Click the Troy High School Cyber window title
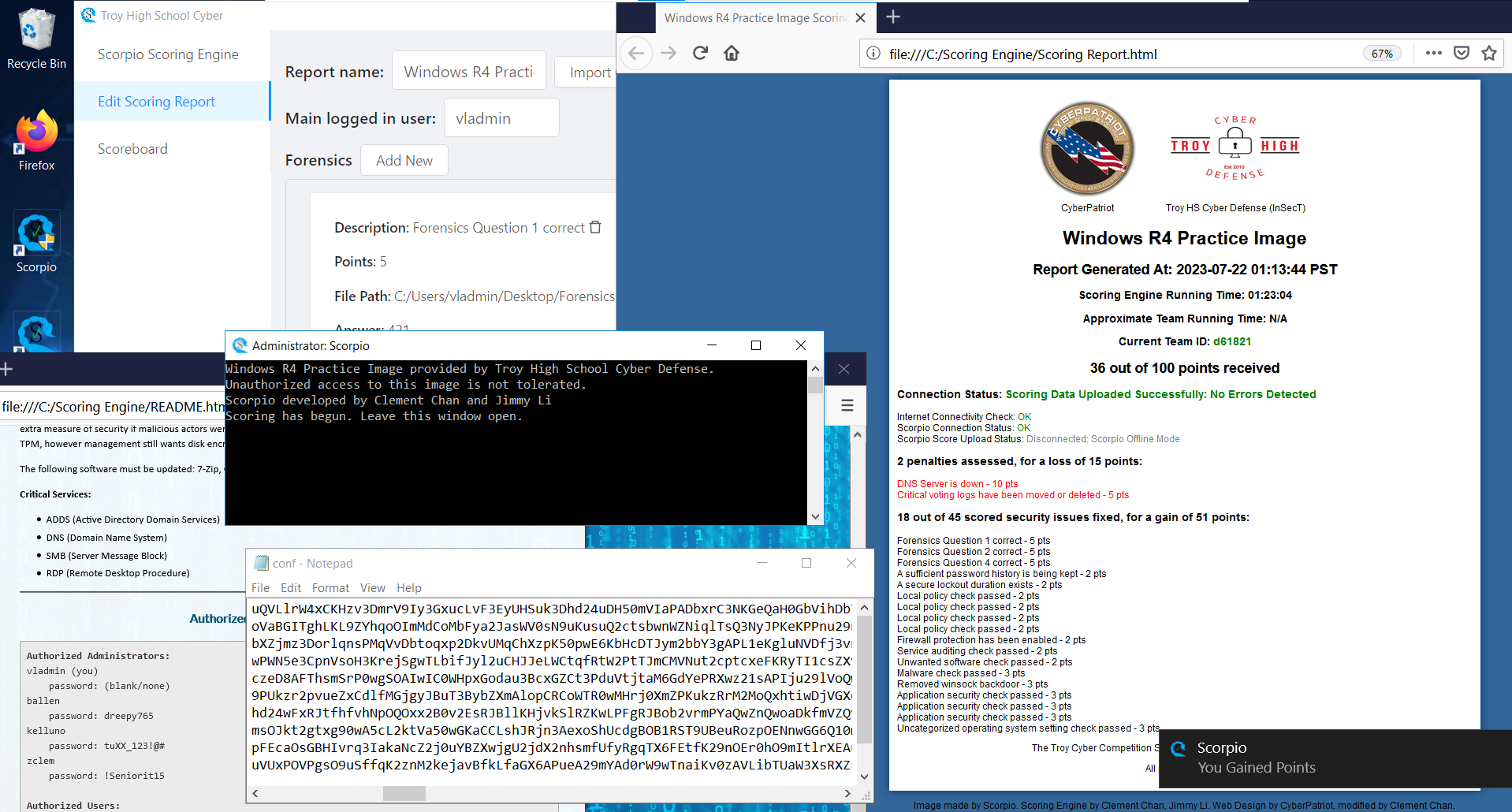The height and width of the screenshot is (812, 1512). 162,15
